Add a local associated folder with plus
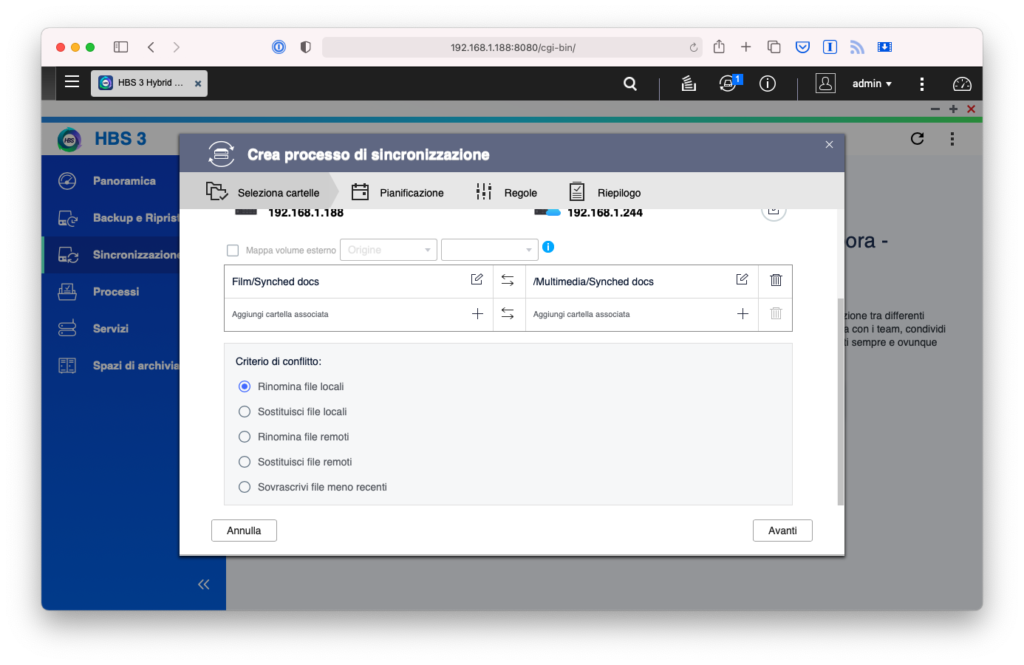 pyautogui.click(x=477, y=314)
